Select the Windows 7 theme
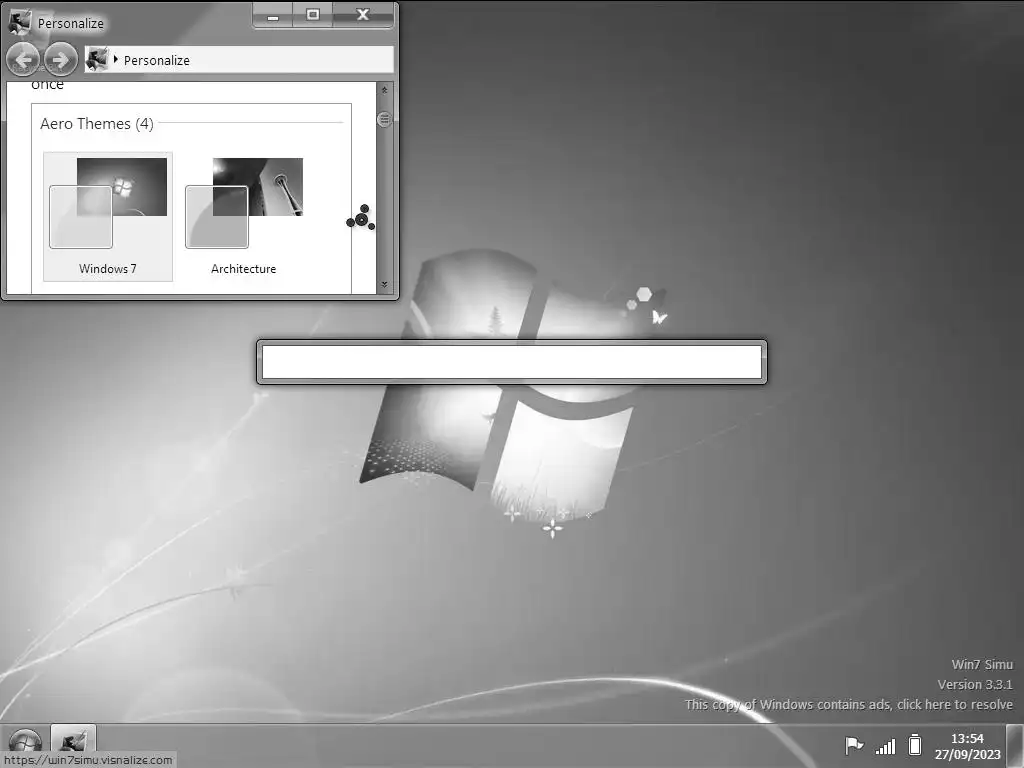The image size is (1024, 768). (x=108, y=217)
